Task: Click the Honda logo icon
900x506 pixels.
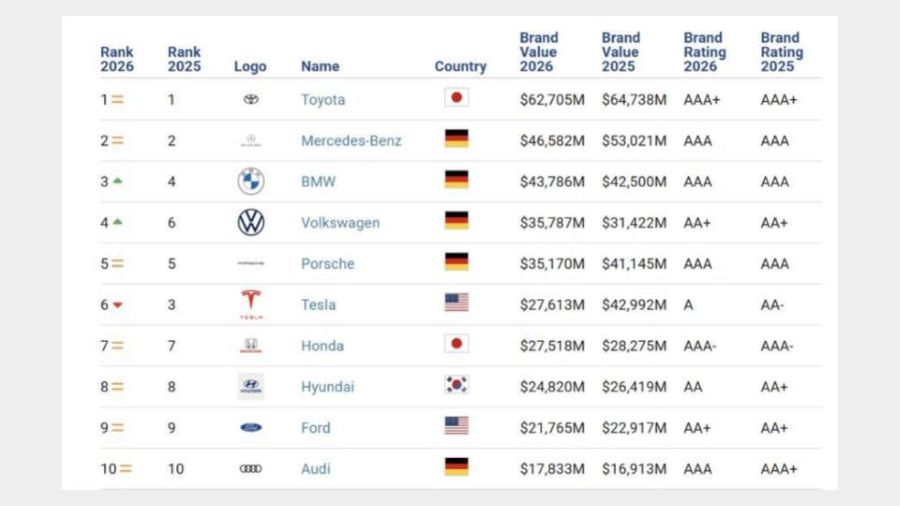Action: (251, 345)
